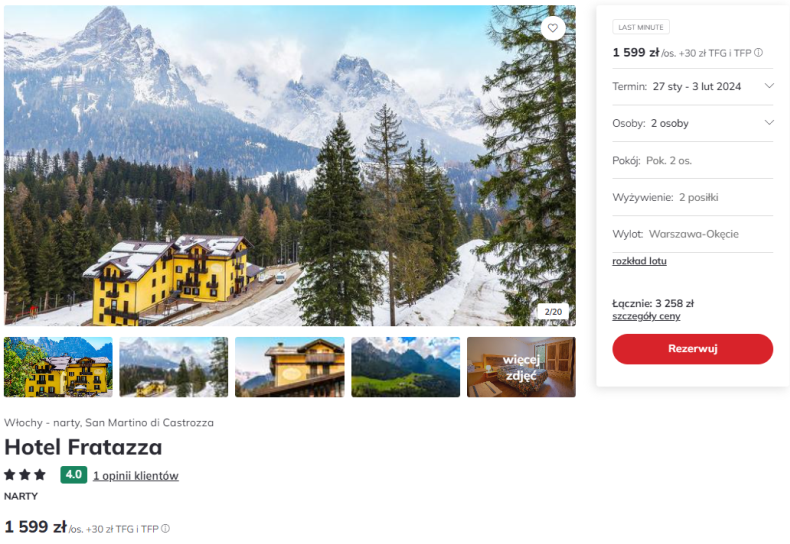Click the three-star hotel rating
This screenshot has width=790, height=544.
(x=25, y=474)
